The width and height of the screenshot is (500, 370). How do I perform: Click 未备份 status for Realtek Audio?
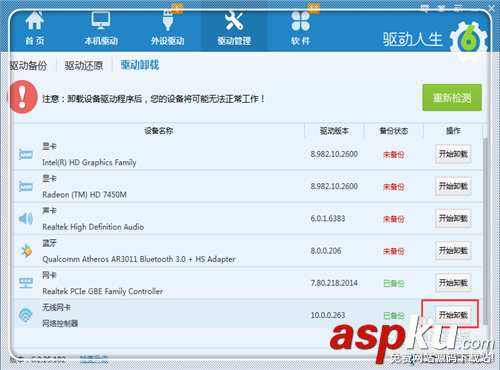click(x=394, y=219)
